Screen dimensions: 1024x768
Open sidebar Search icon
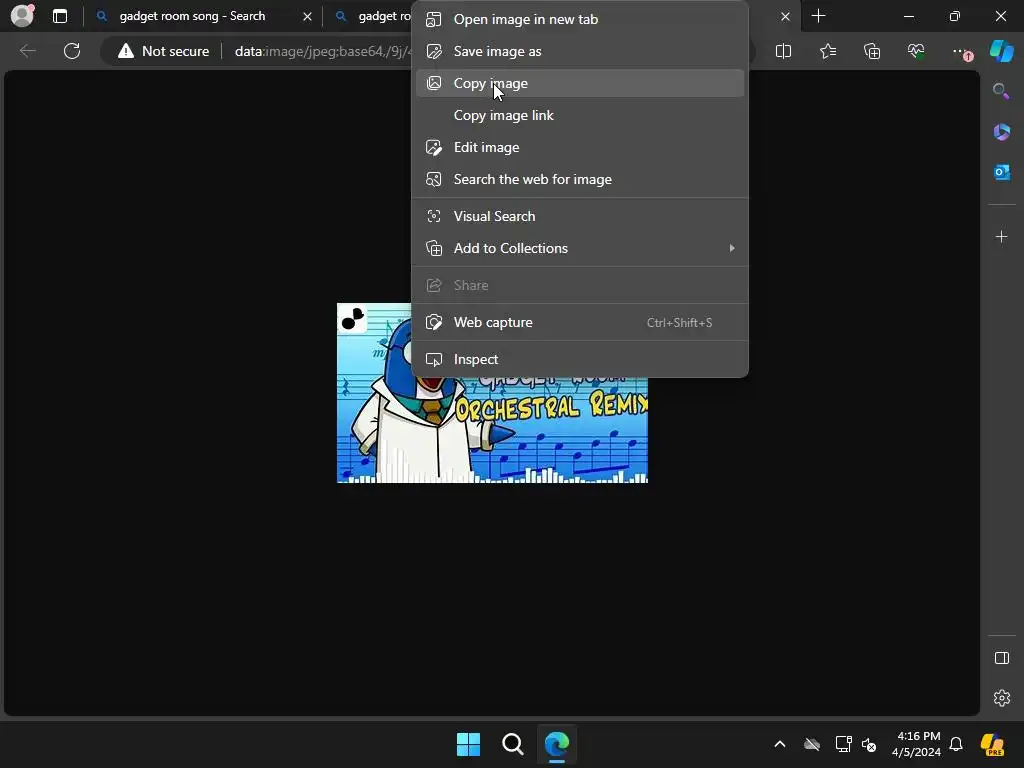click(x=1001, y=91)
